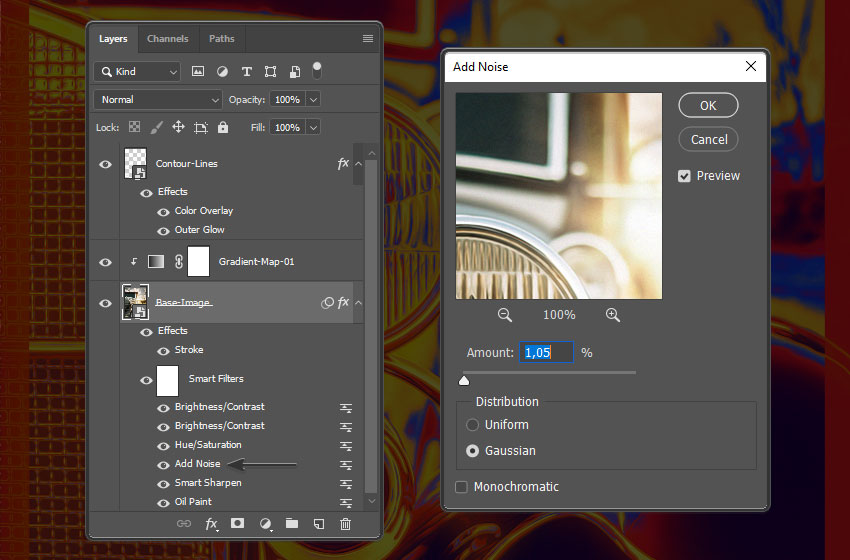Create new group folder icon

pyautogui.click(x=292, y=523)
